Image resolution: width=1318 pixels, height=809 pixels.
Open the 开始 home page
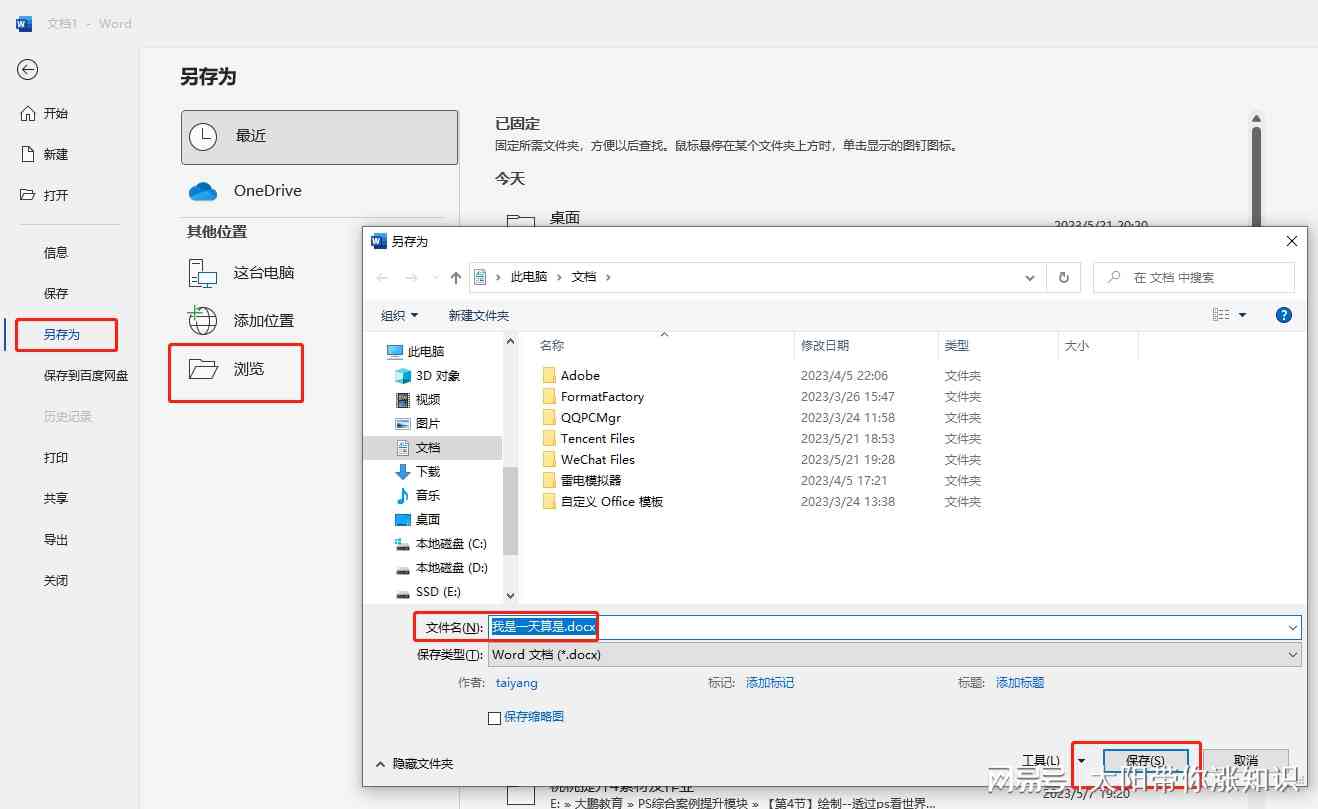pos(45,113)
